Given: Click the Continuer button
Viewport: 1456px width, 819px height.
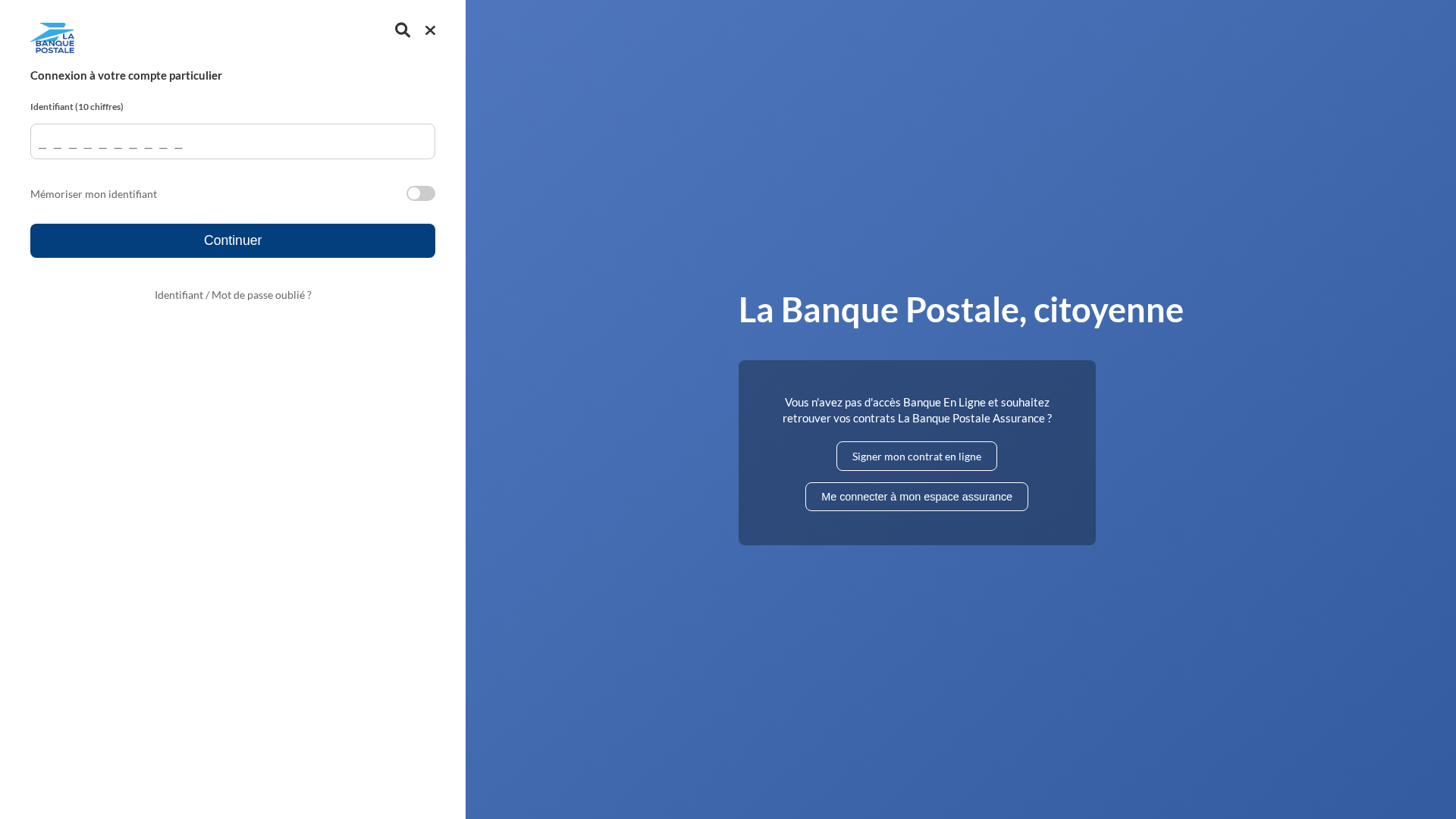Looking at the screenshot, I should [233, 240].
